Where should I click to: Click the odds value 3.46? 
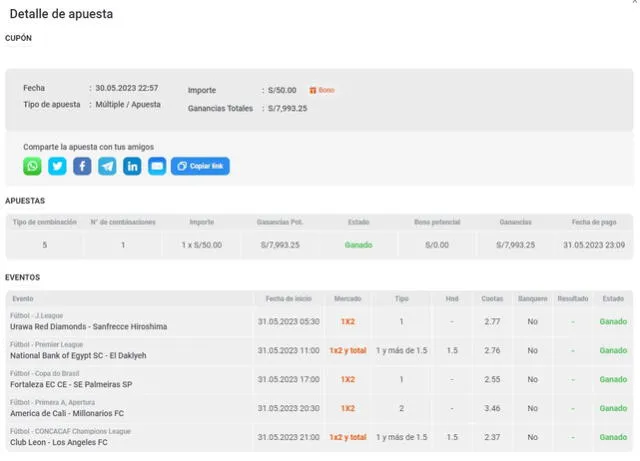click(492, 408)
